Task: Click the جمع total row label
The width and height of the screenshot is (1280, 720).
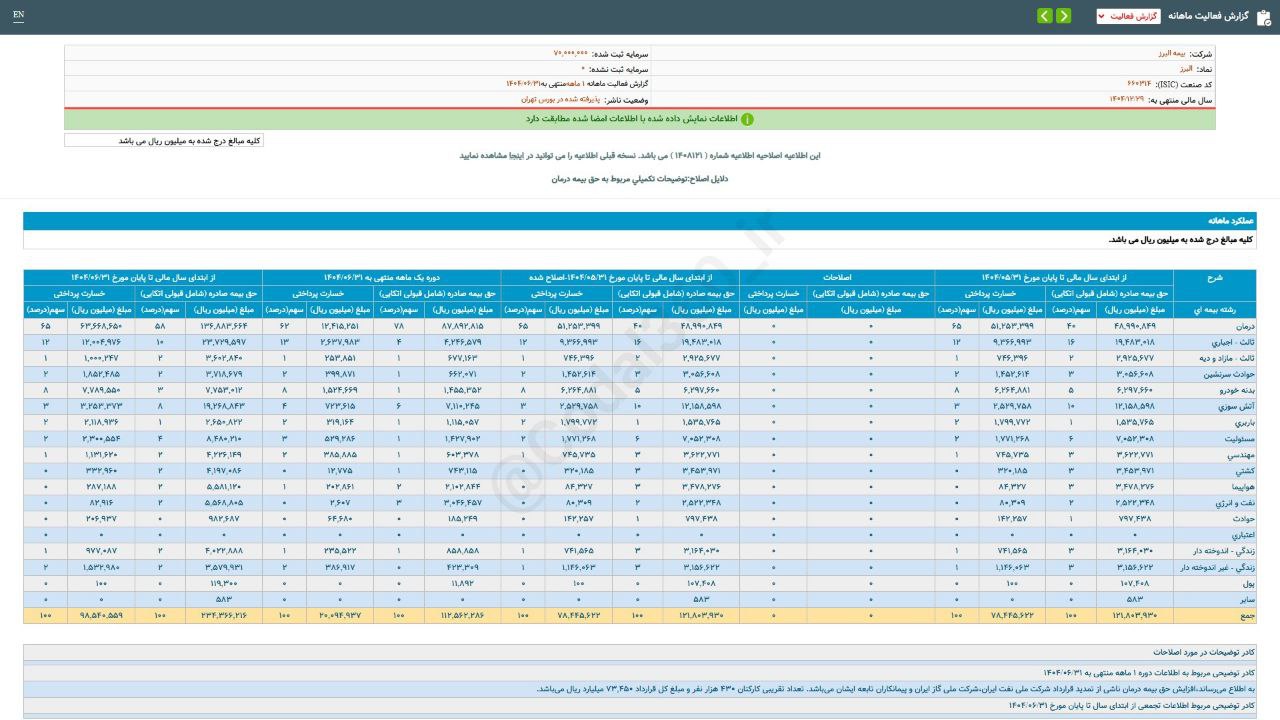Action: (1240, 615)
